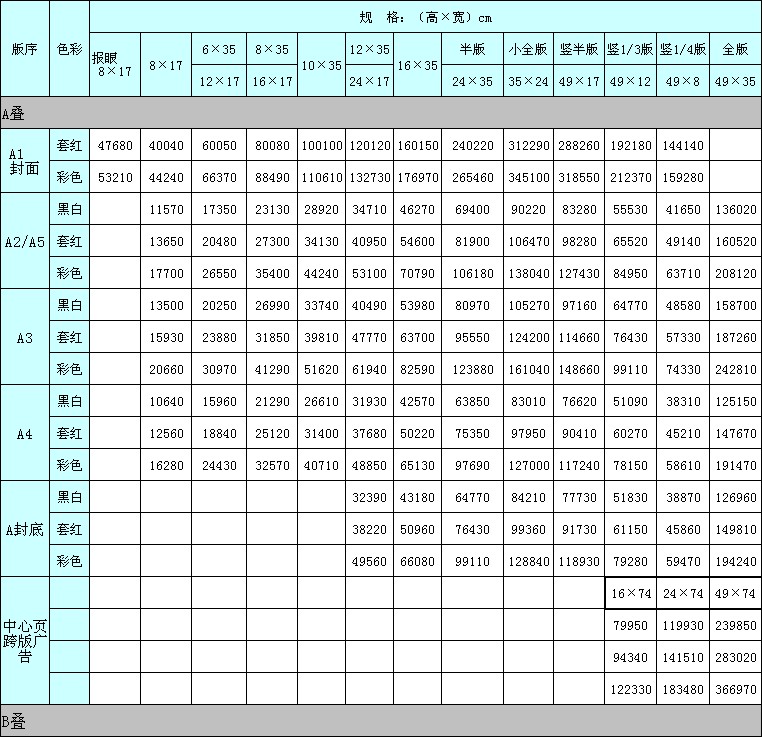
Task: Click the cell containing 11570
Action: [166, 209]
